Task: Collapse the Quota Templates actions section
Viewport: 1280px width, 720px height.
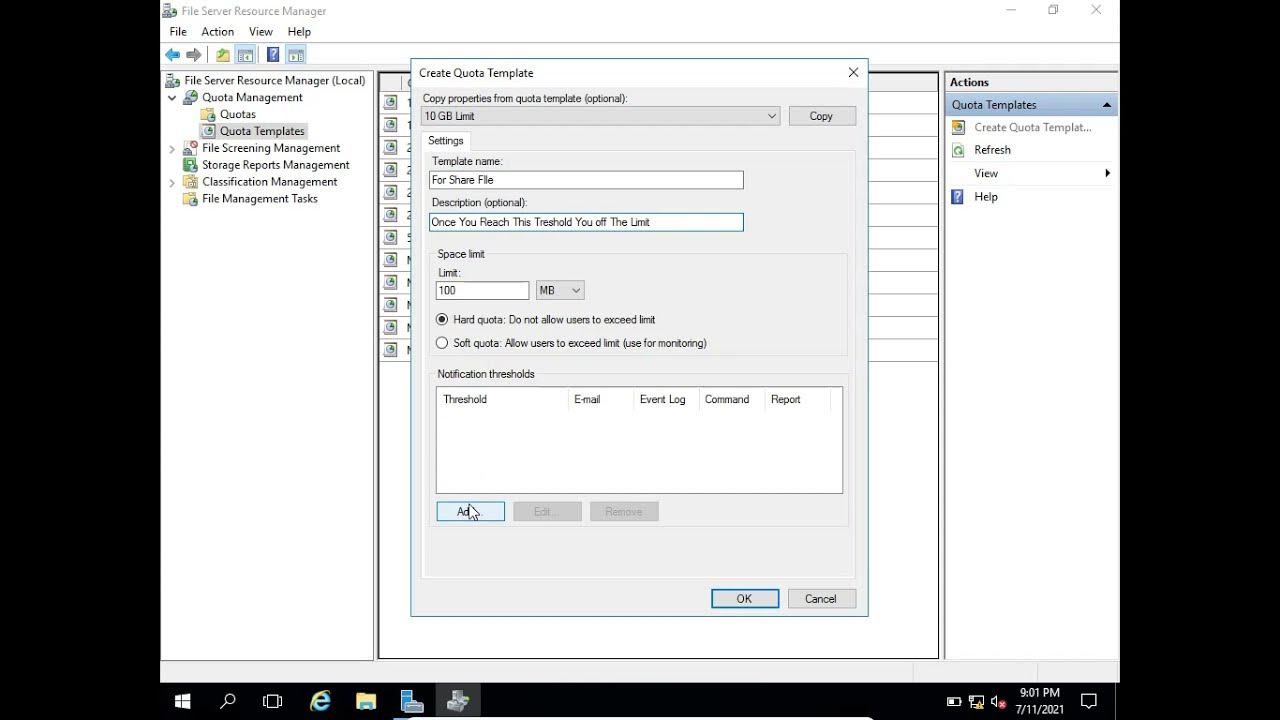Action: [1107, 105]
